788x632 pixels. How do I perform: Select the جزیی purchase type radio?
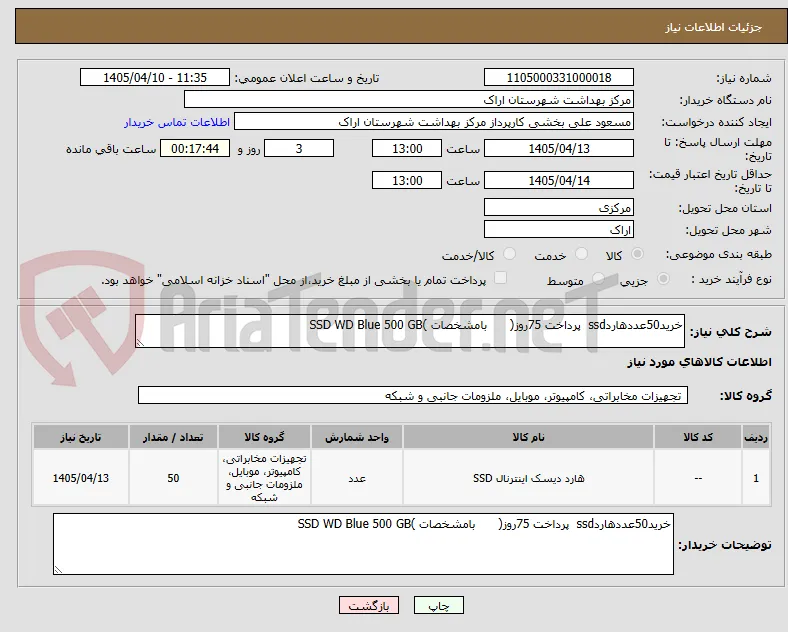click(x=663, y=279)
